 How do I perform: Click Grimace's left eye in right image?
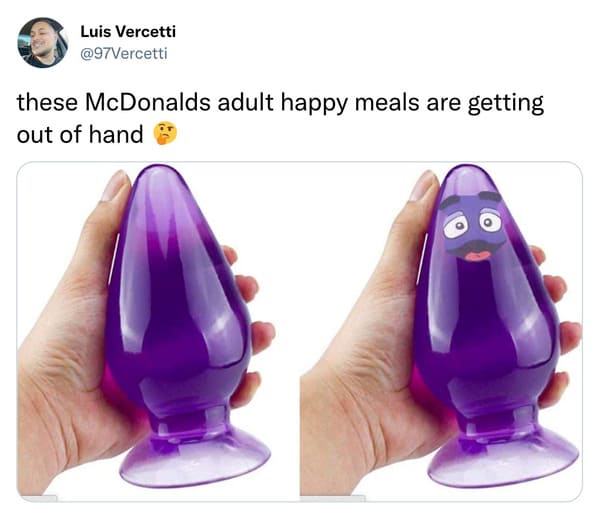(x=458, y=227)
